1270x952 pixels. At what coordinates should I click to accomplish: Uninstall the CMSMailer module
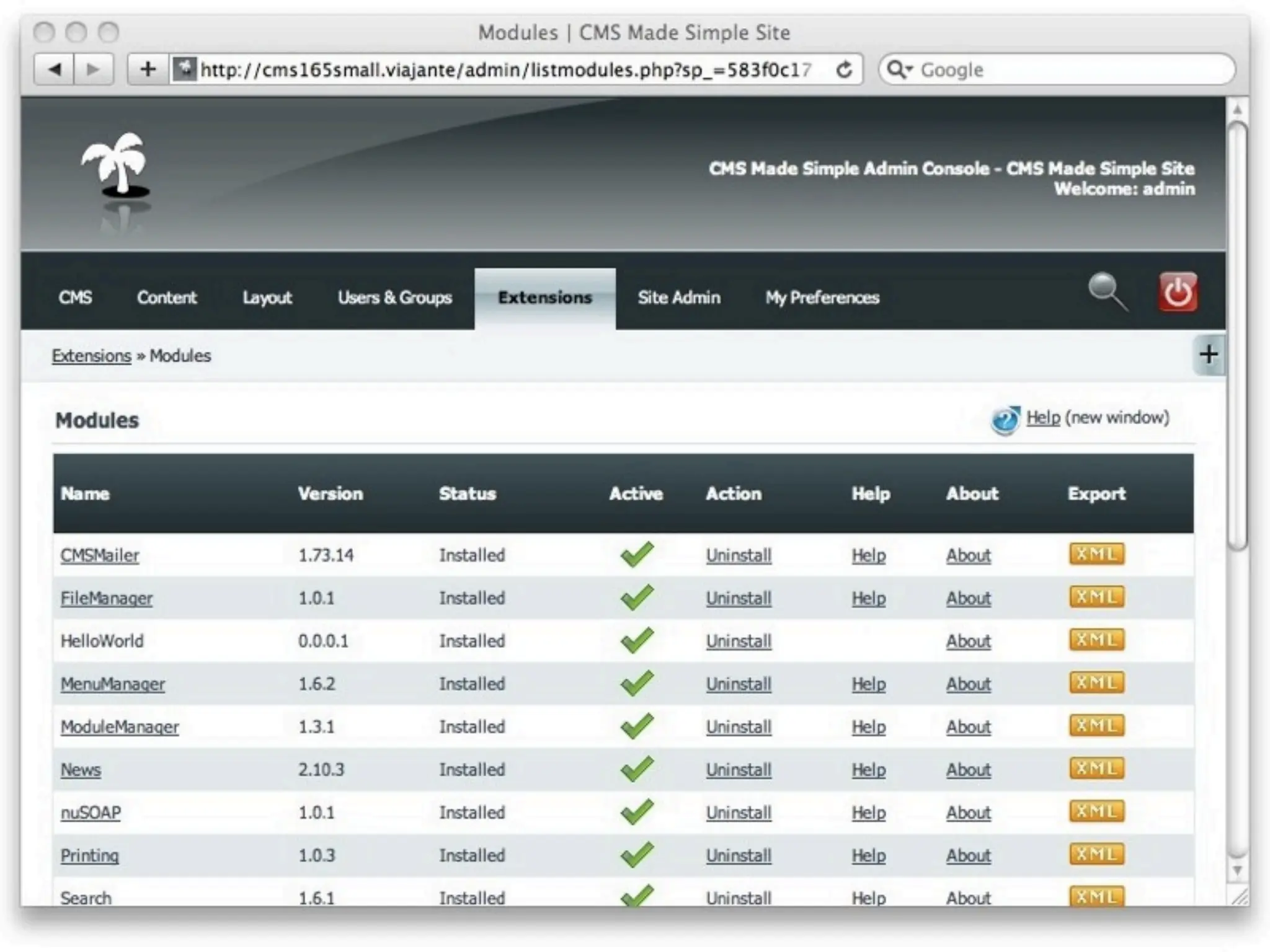tap(739, 555)
